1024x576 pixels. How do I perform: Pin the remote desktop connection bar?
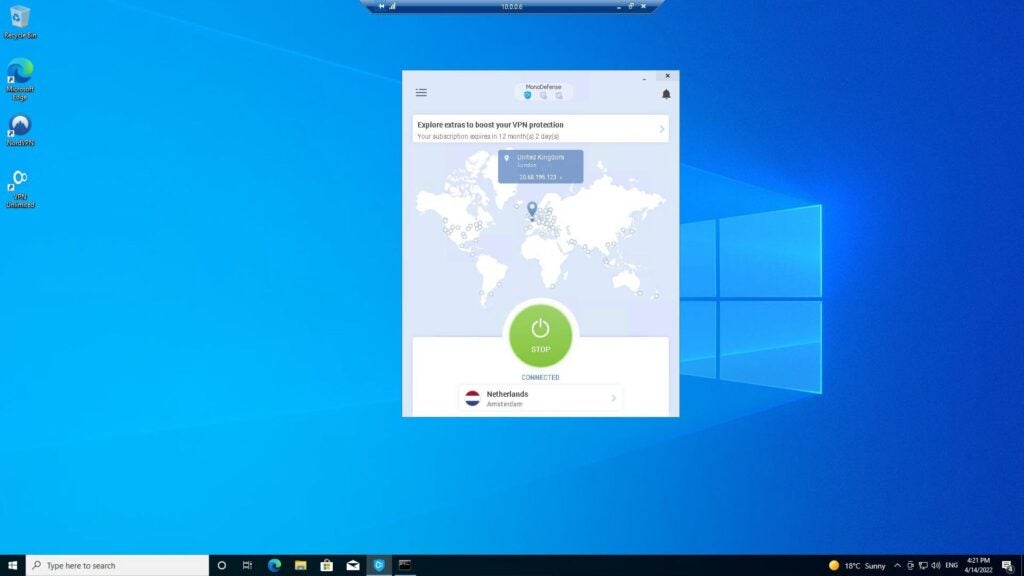(x=381, y=7)
